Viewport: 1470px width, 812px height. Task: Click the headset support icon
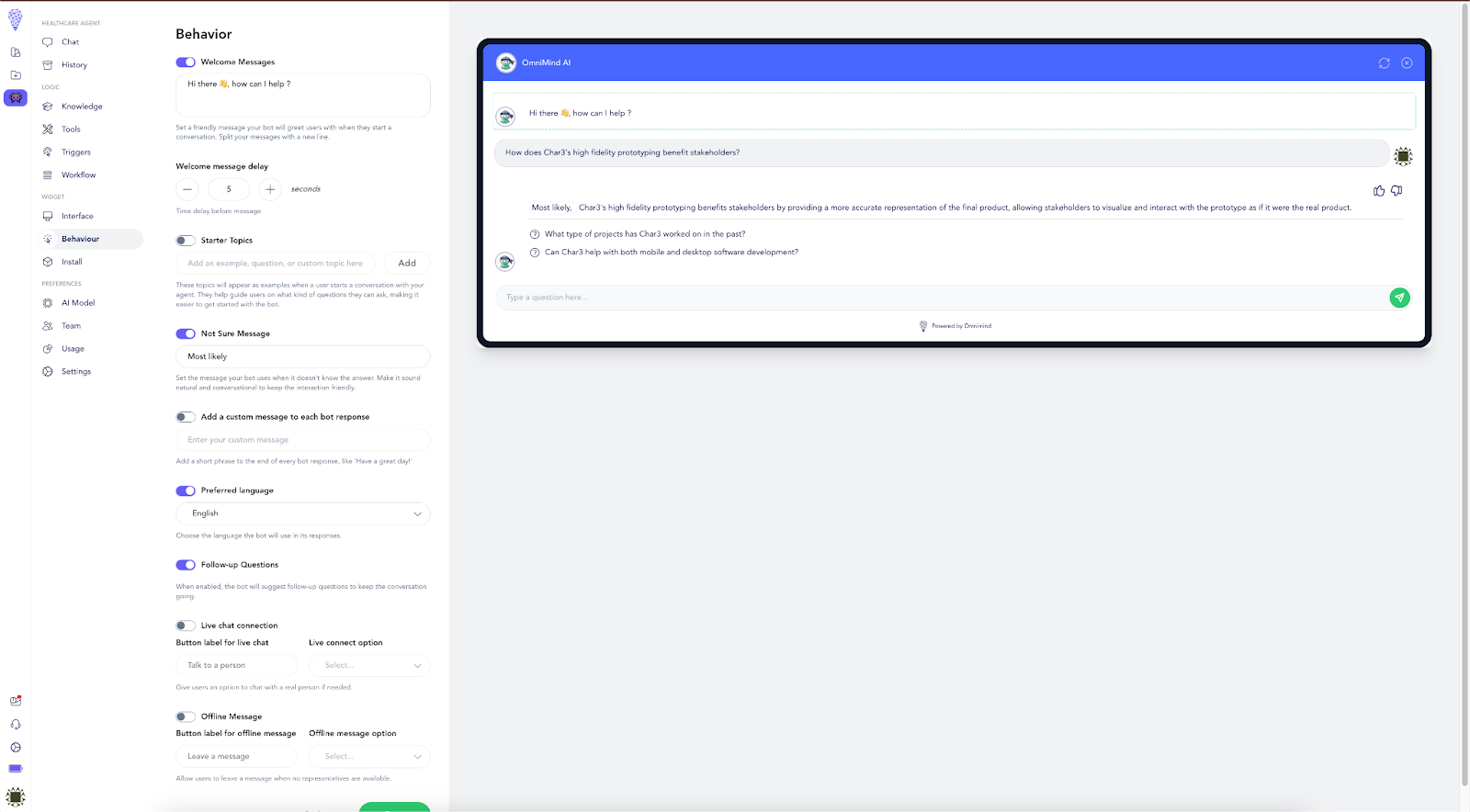pyautogui.click(x=16, y=725)
